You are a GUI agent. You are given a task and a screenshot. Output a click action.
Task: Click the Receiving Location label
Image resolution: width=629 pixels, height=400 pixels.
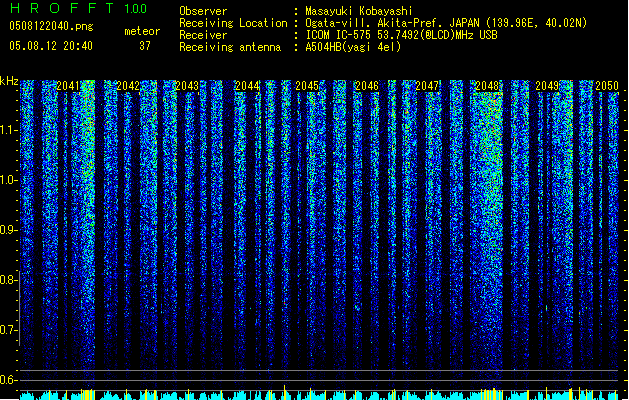pos(233,23)
